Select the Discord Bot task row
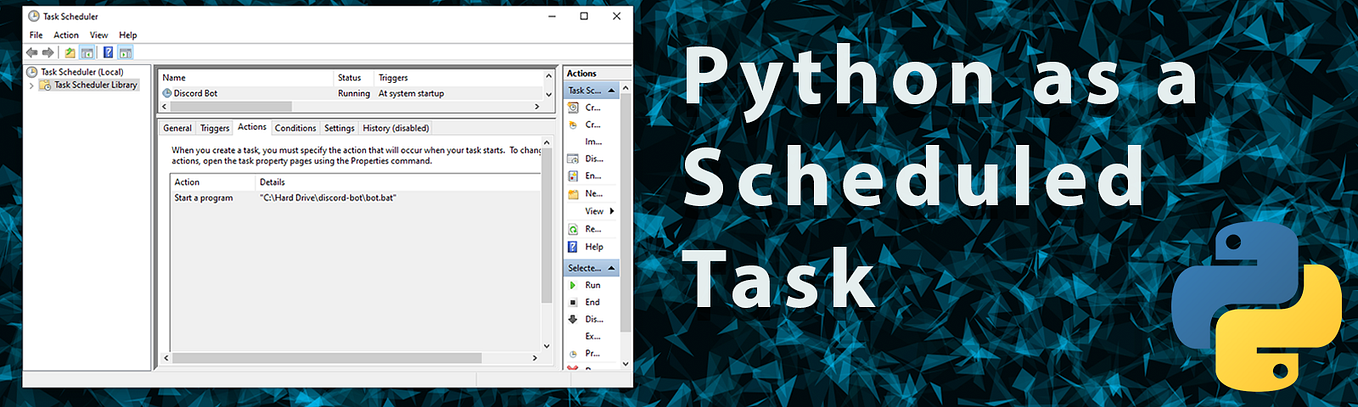 pyautogui.click(x=351, y=93)
